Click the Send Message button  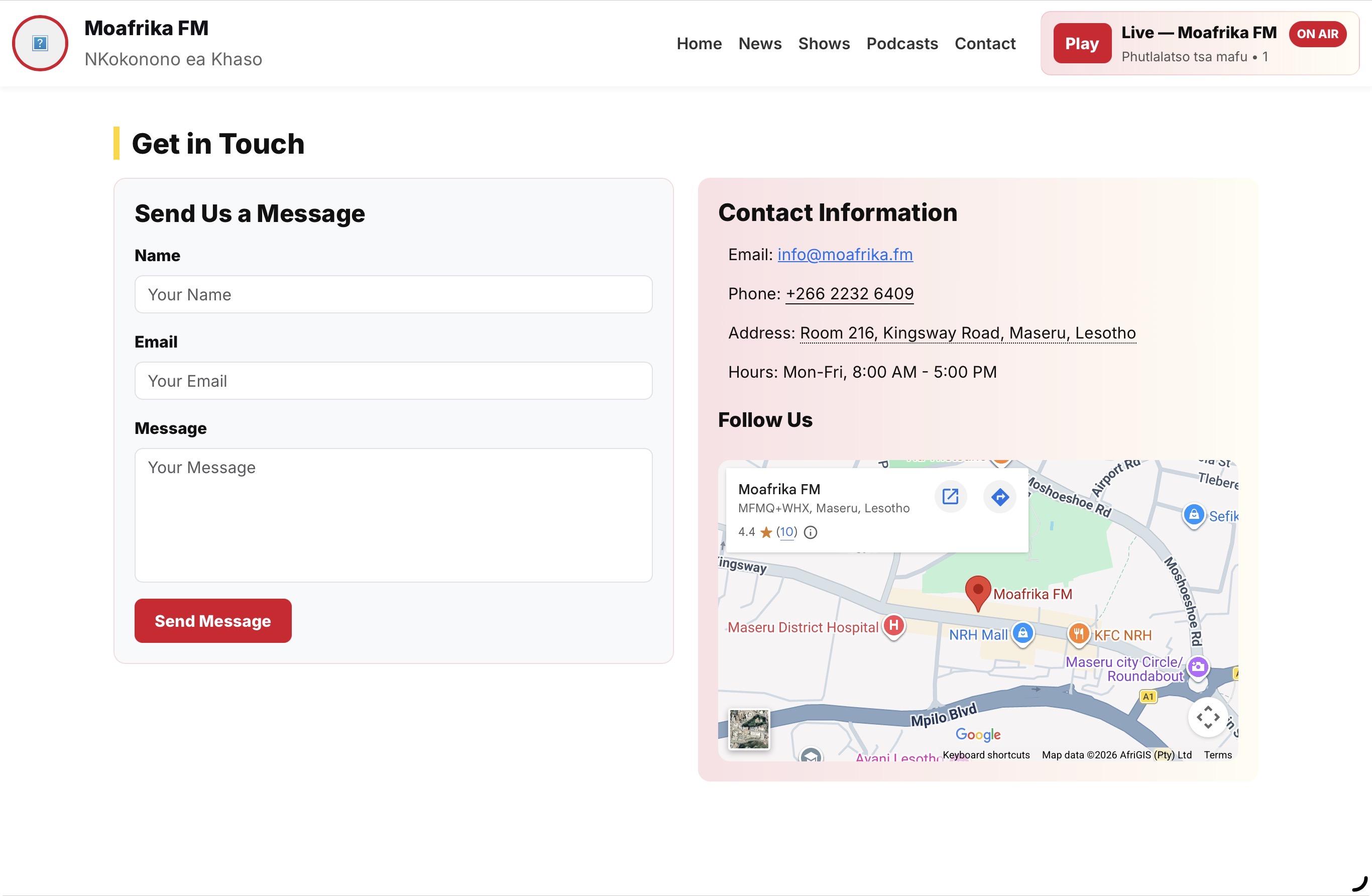[213, 620]
